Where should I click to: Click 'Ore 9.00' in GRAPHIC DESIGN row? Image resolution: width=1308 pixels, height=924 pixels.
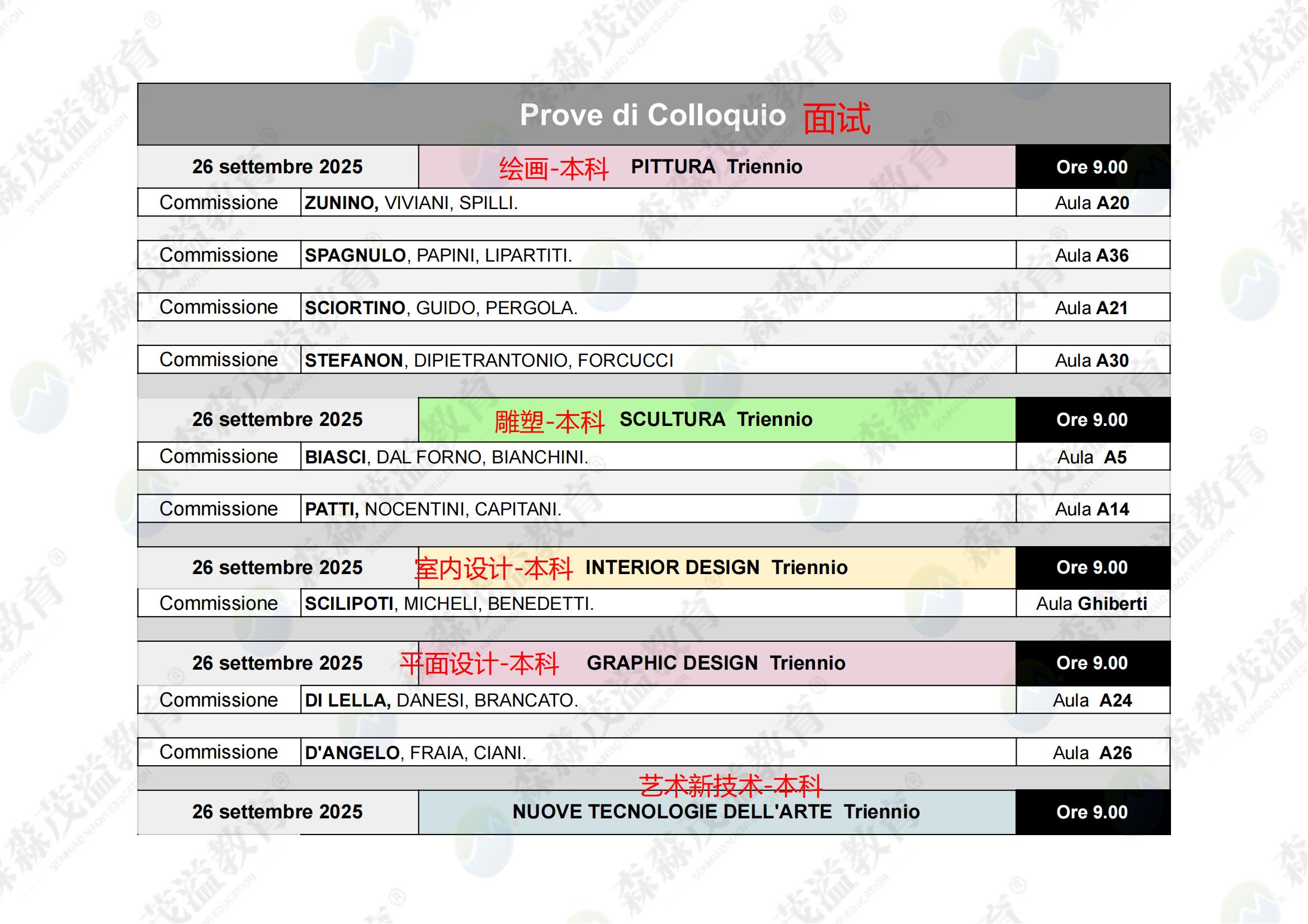1093,664
